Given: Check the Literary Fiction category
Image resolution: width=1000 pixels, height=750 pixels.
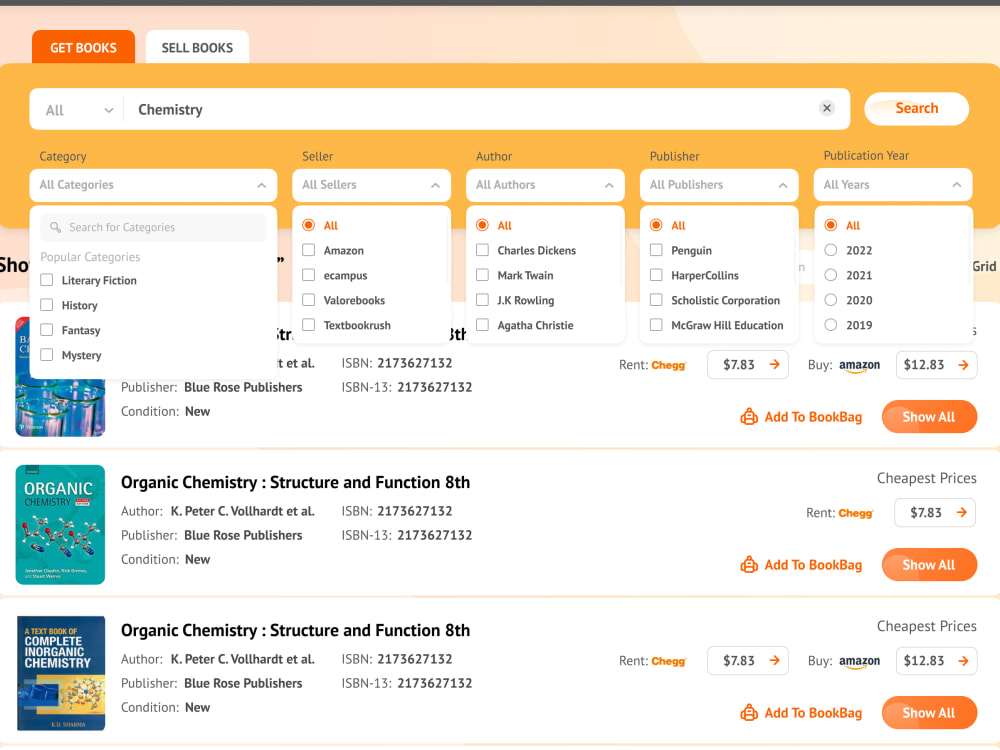Looking at the screenshot, I should (x=47, y=280).
